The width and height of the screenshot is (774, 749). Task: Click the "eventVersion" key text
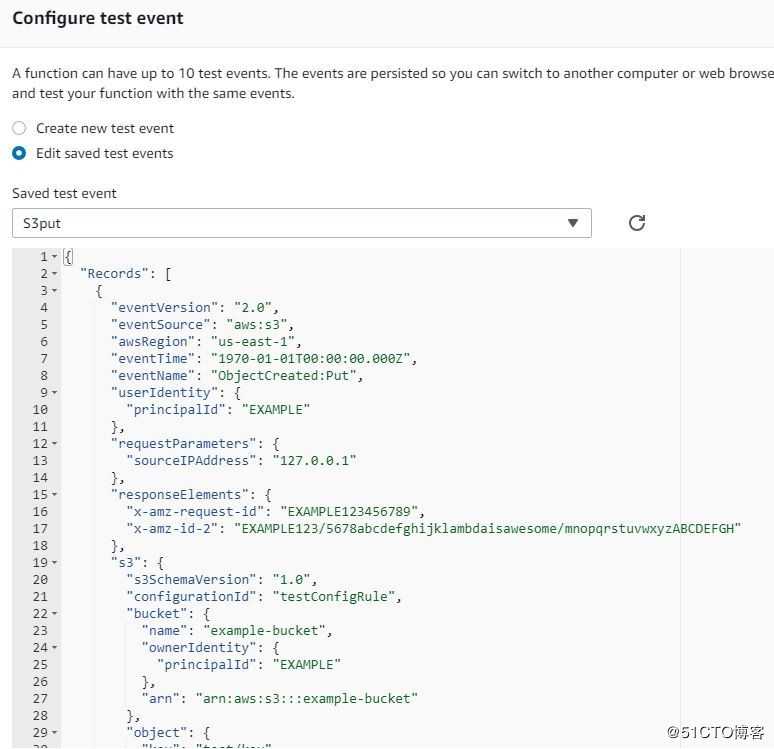(x=164, y=308)
